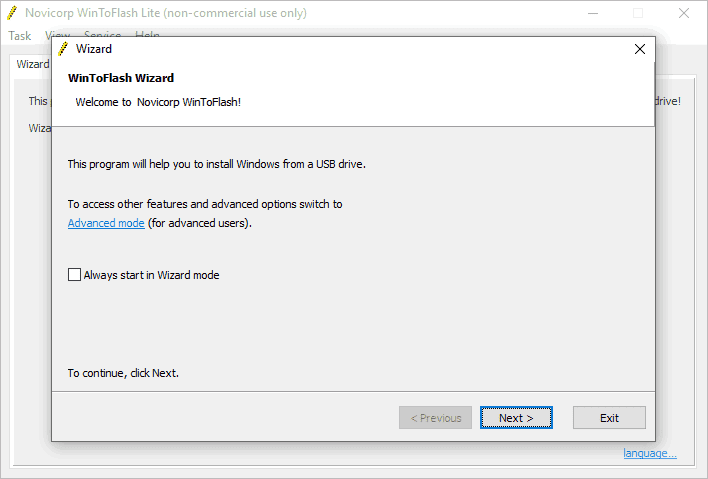
Task: Click the WinToFlash main window title icon
Action: point(12,13)
